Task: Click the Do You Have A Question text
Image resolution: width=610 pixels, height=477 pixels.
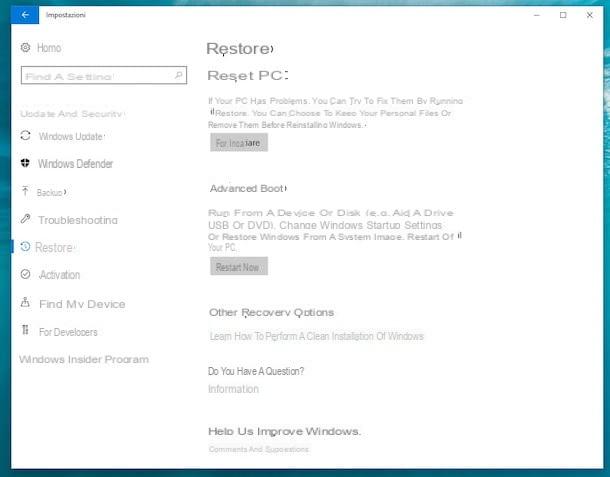Action: (x=256, y=371)
